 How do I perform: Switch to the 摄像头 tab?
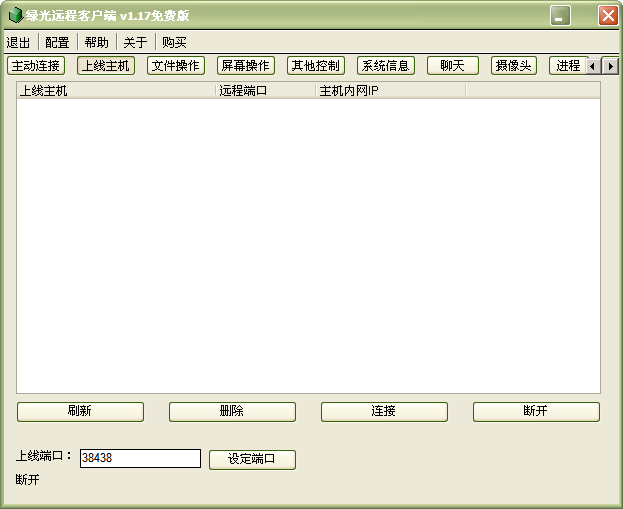pos(514,66)
